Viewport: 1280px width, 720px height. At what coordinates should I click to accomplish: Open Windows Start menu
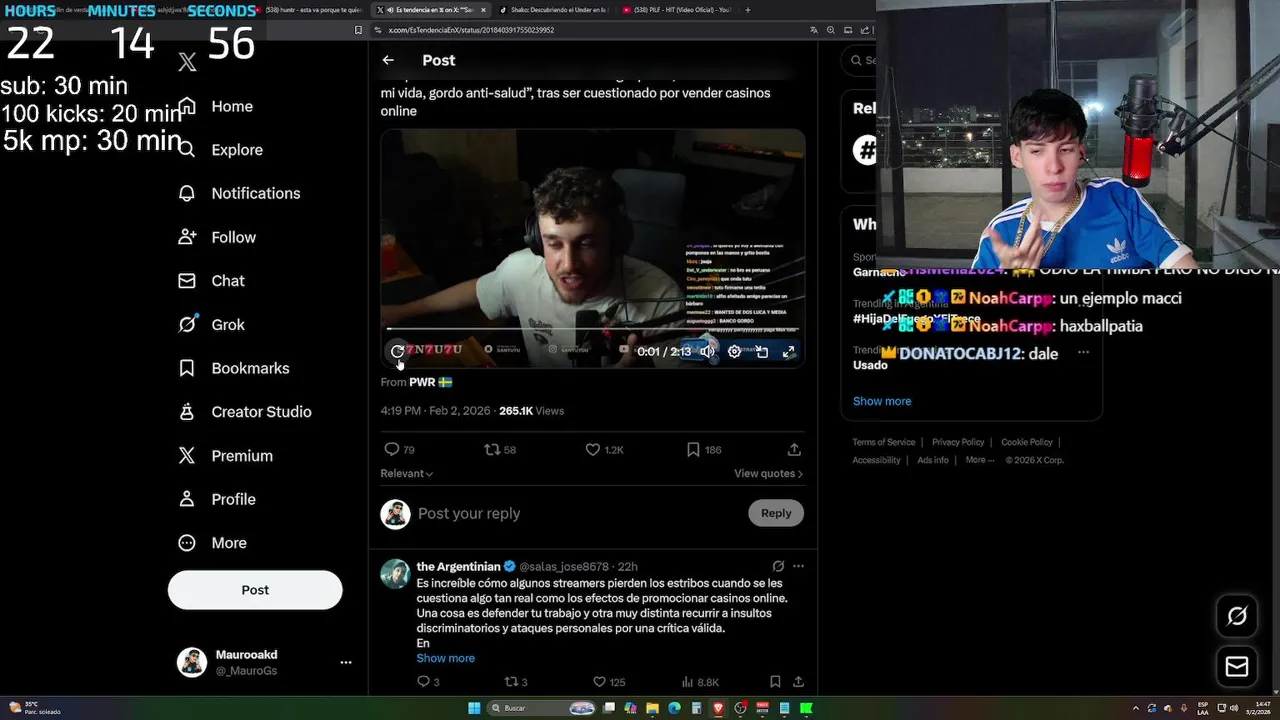(474, 708)
